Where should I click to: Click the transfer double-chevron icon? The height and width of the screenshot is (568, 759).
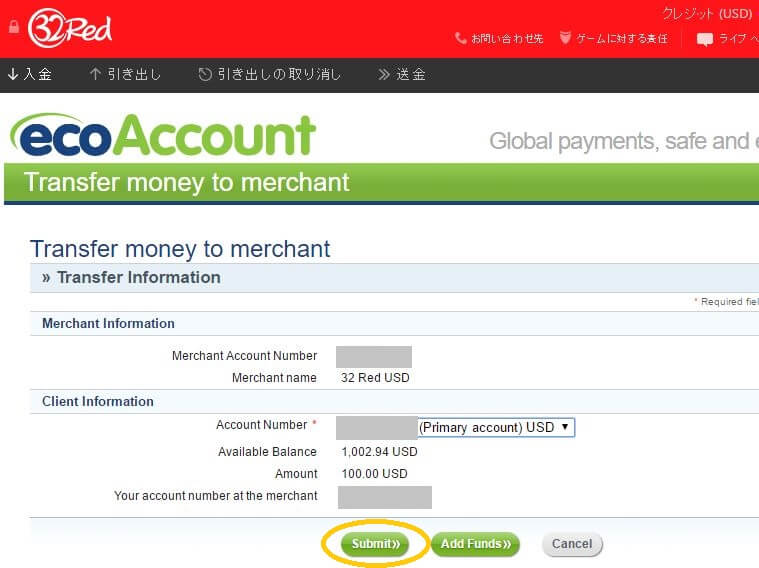384,74
